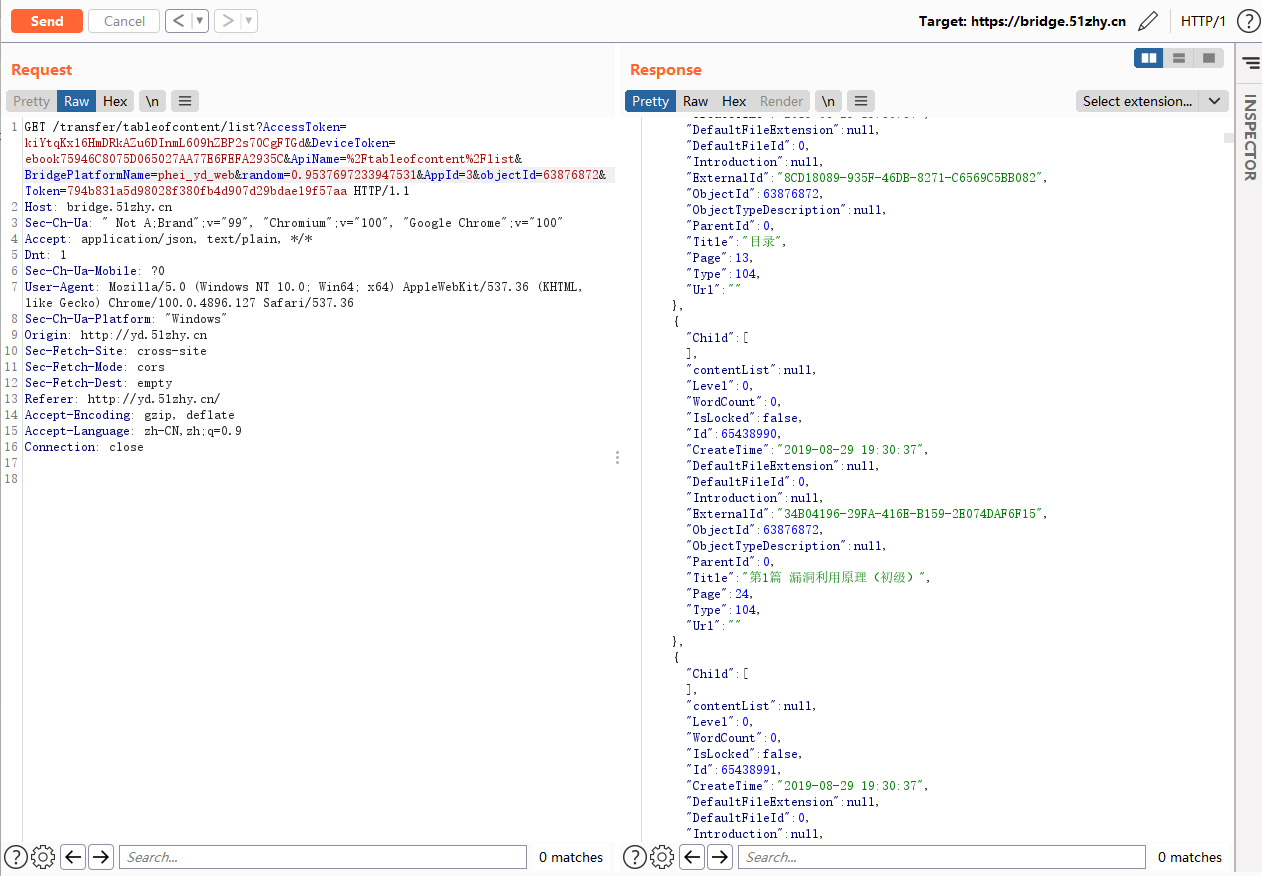
Task: Switch to side-by-side layout view
Action: coord(1149,58)
